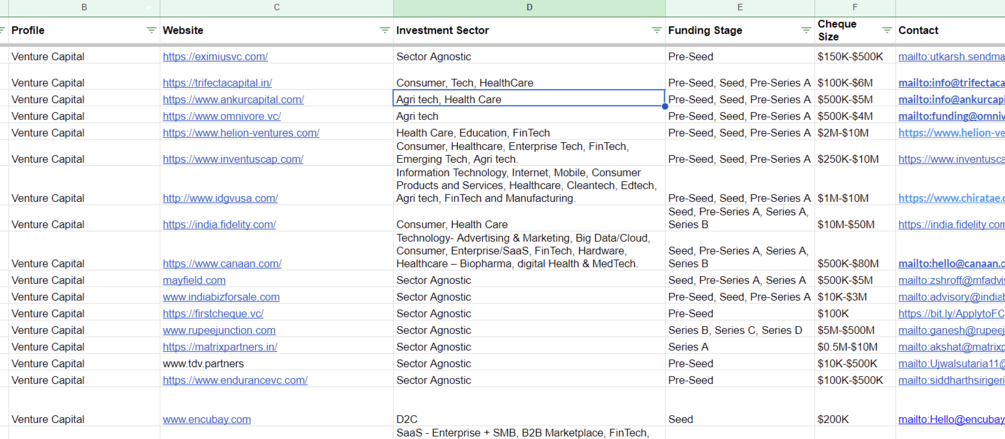This screenshot has width=1005, height=439.
Task: Open the eximiusvc.com link
Action: pos(215,57)
